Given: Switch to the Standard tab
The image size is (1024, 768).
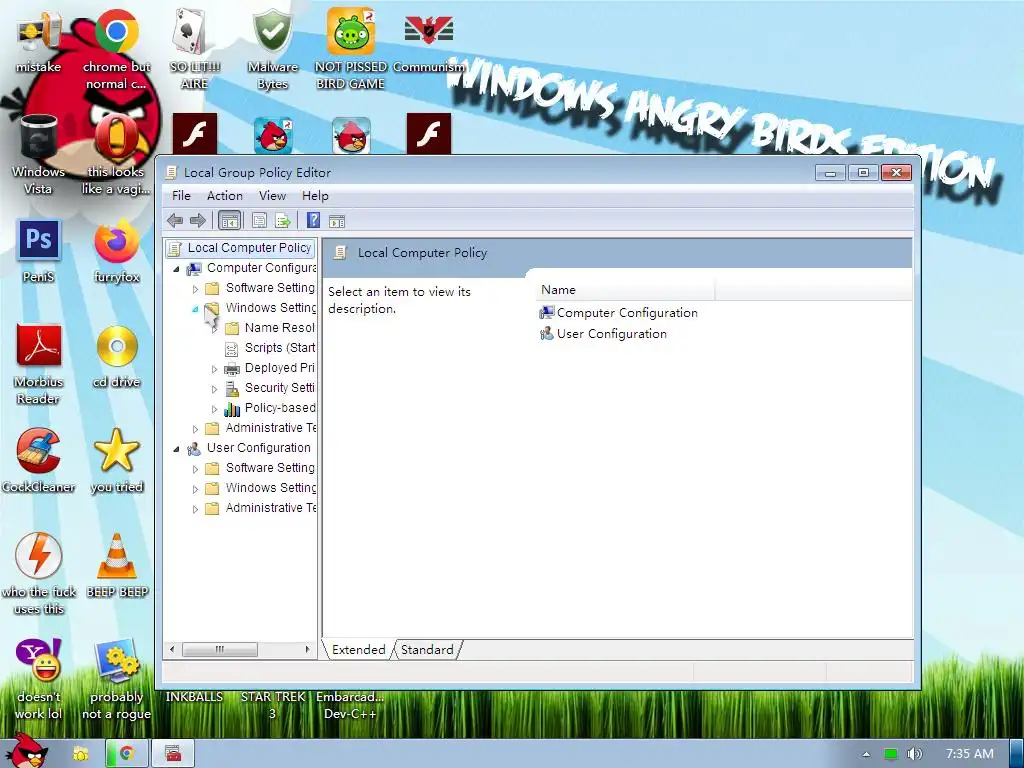Looking at the screenshot, I should [x=427, y=650].
